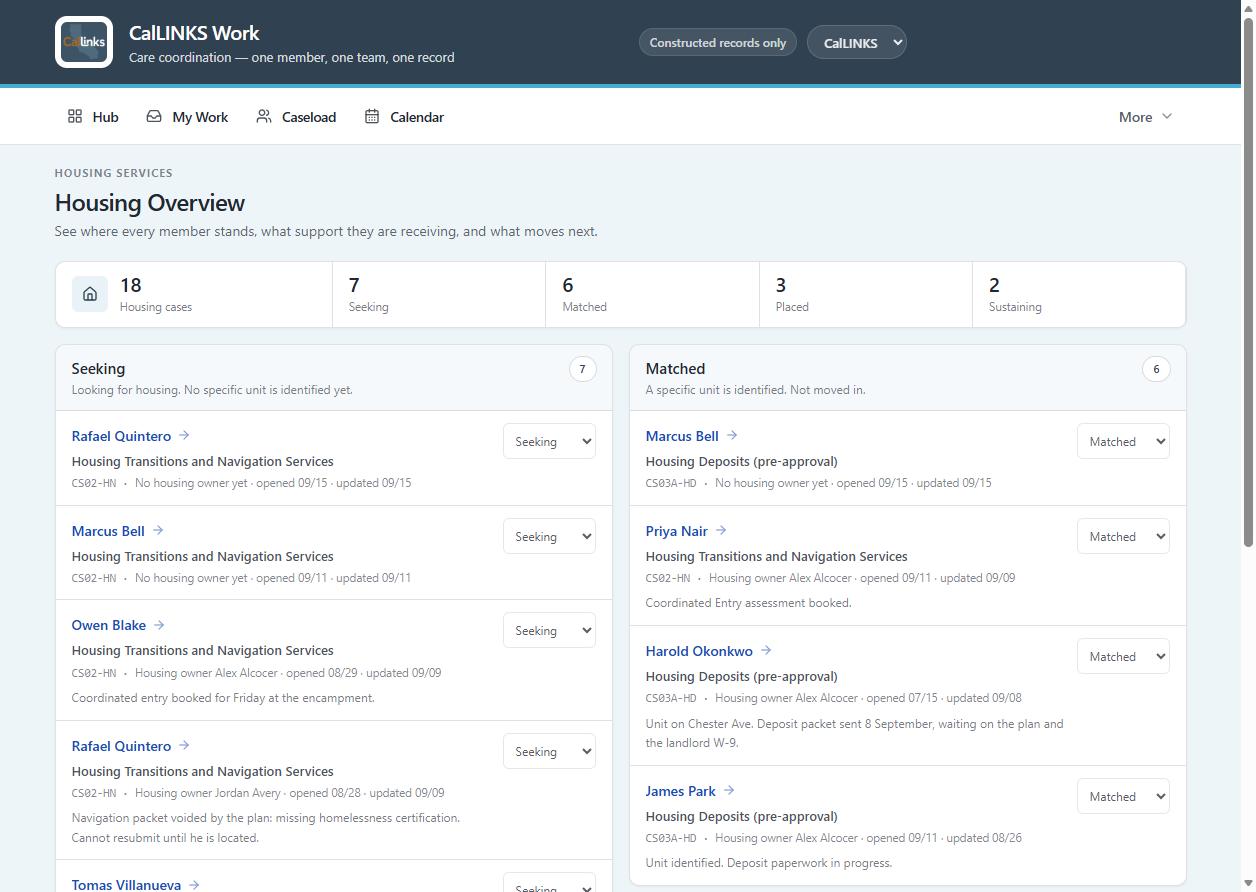Click the house icon beside Housing cases
Image resolution: width=1256 pixels, height=892 pixels.
click(x=90, y=294)
